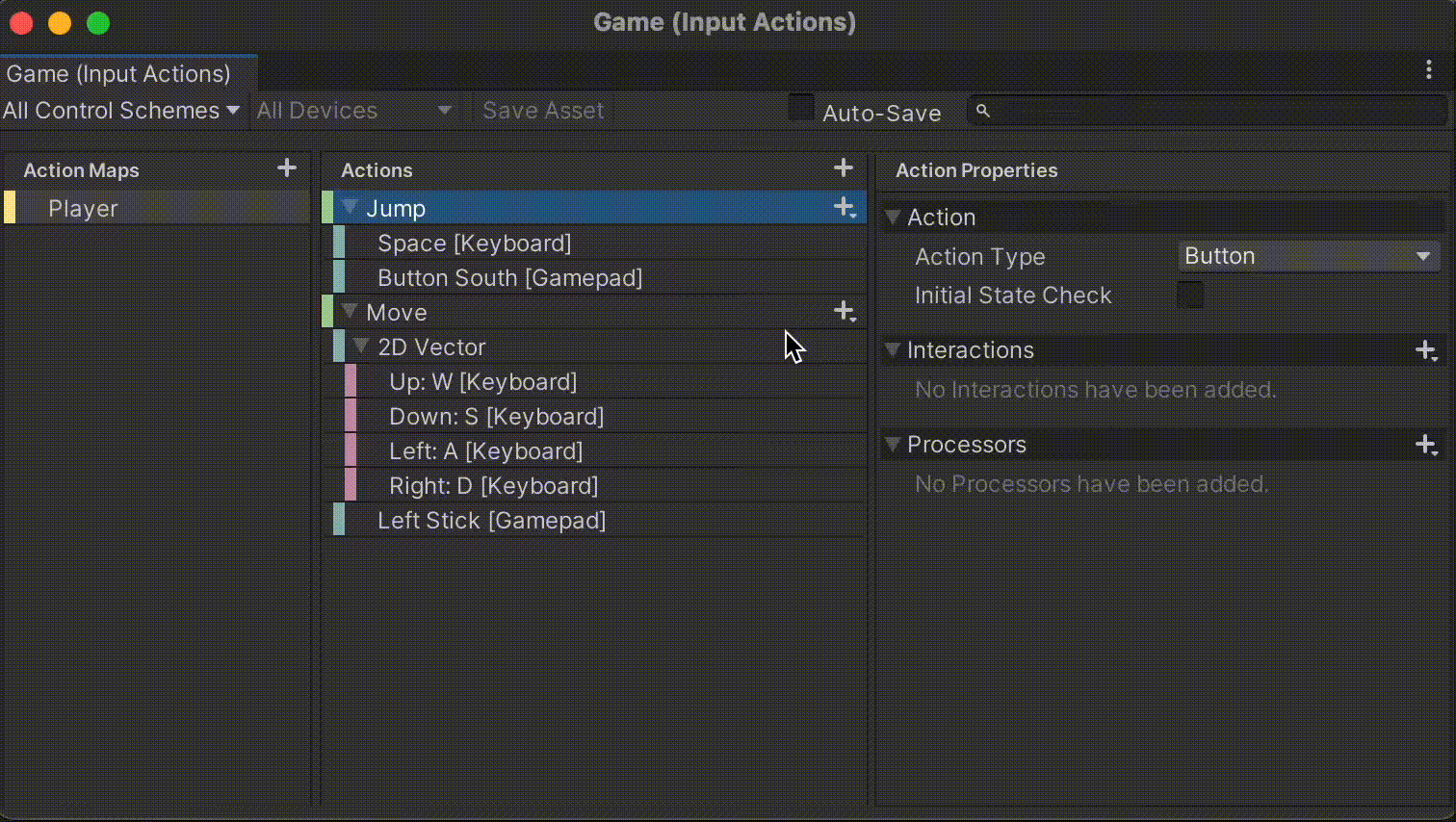Collapse the Jump action foldout
This screenshot has width=1456, height=822.
pyautogui.click(x=351, y=207)
